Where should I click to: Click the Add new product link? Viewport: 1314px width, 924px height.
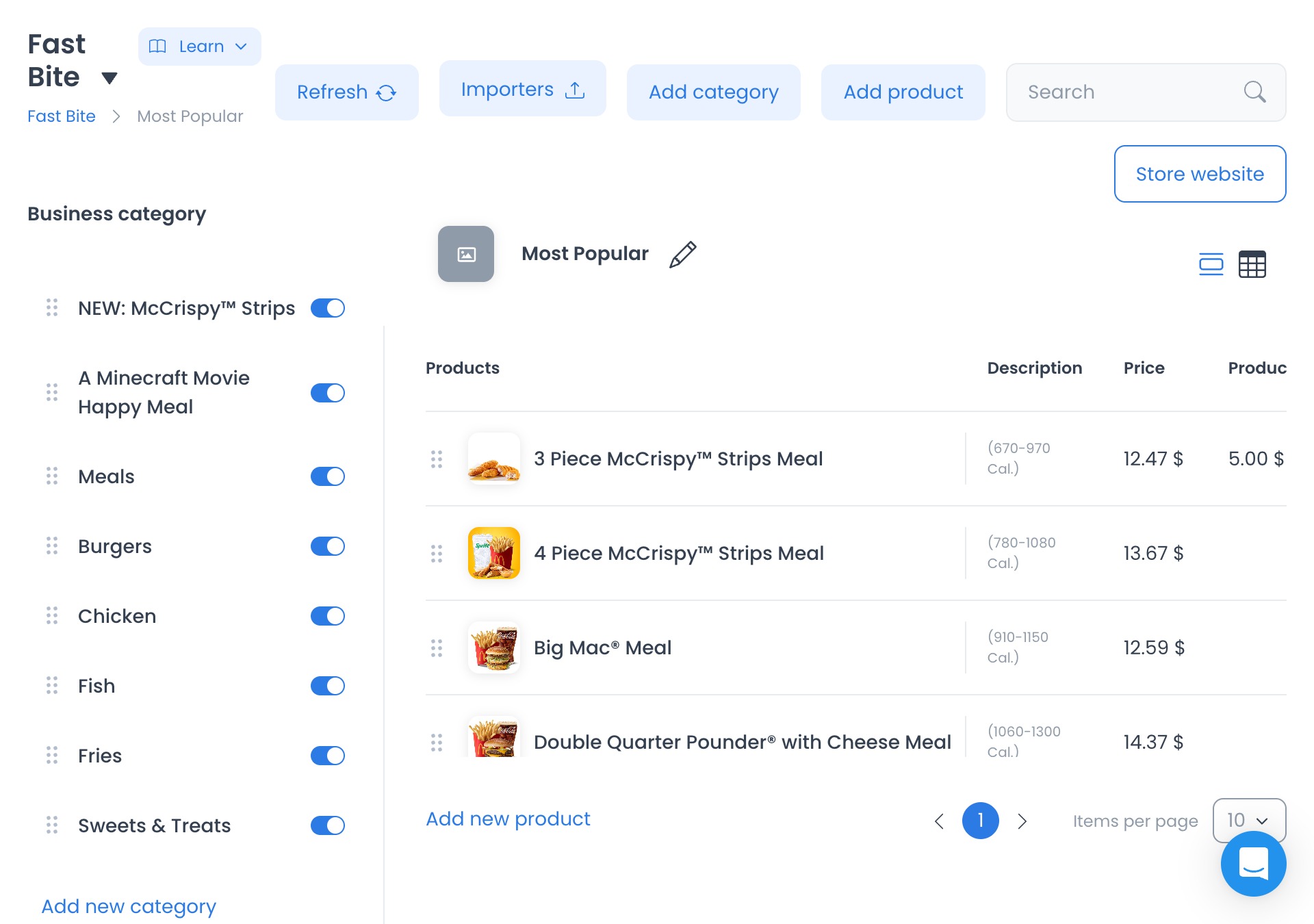tap(508, 819)
